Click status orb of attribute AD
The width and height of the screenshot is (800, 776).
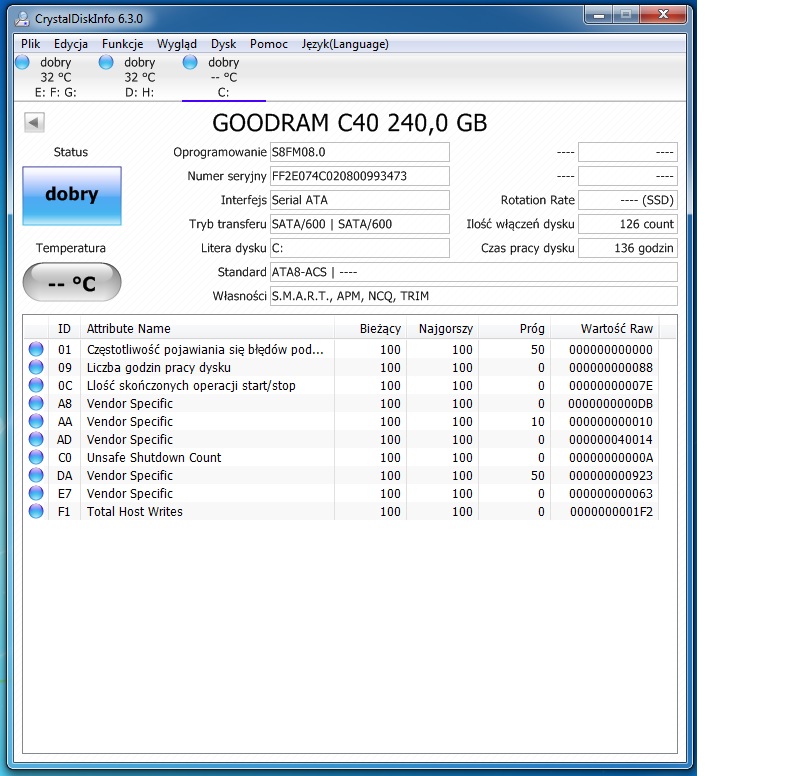point(36,439)
